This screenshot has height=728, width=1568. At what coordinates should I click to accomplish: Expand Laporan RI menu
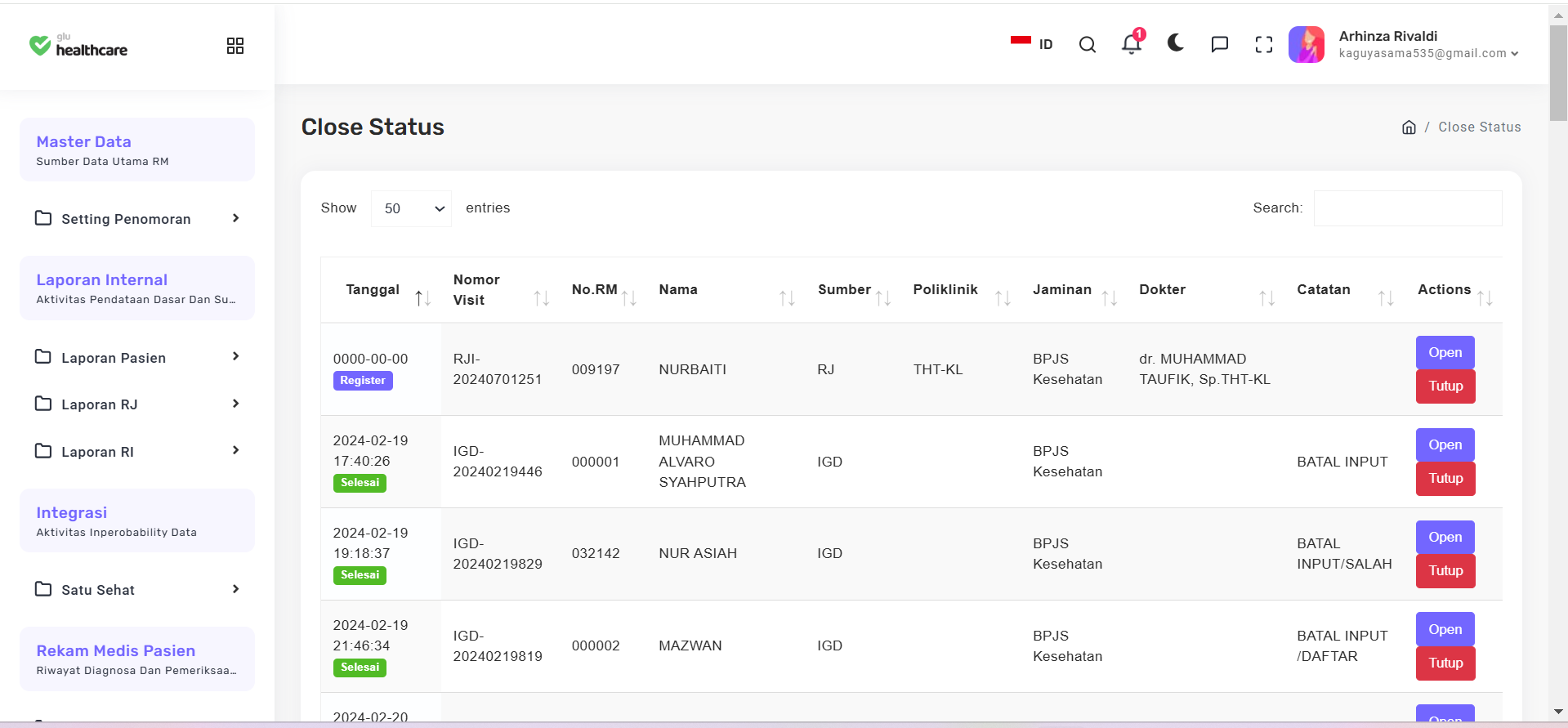click(137, 452)
